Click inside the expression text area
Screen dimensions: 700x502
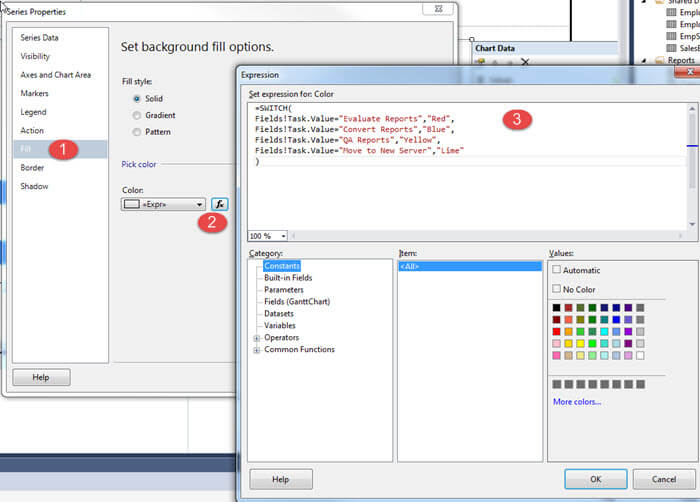467,166
